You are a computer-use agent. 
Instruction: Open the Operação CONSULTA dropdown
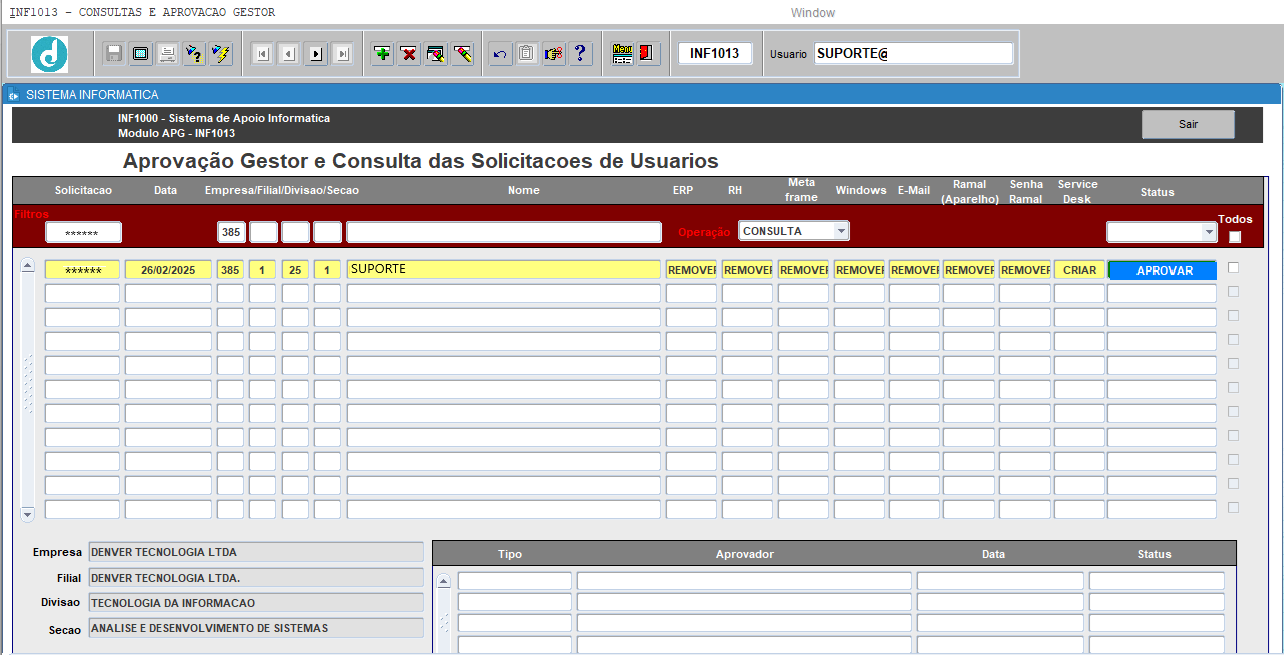(x=841, y=231)
